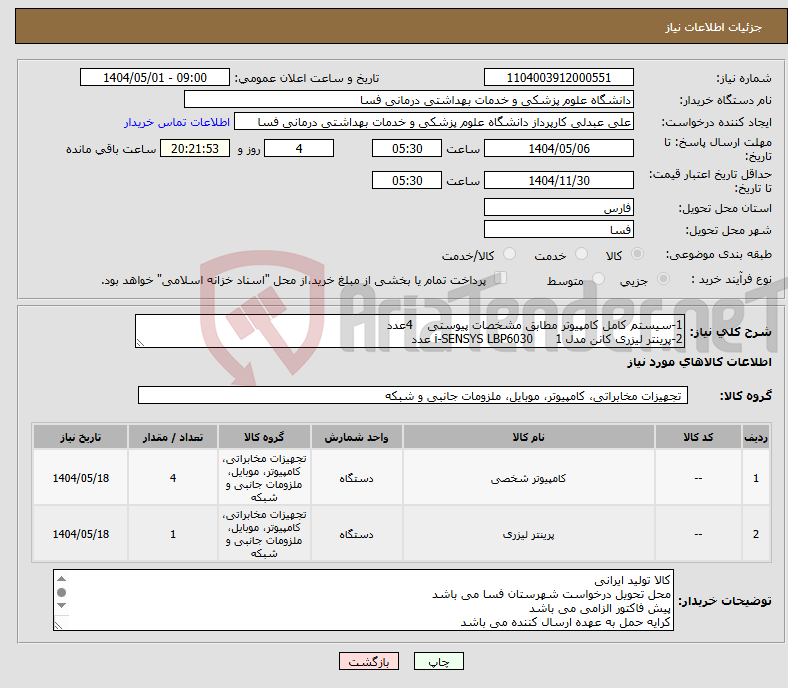
Task: Click the province field فارس
Action: pos(558,207)
